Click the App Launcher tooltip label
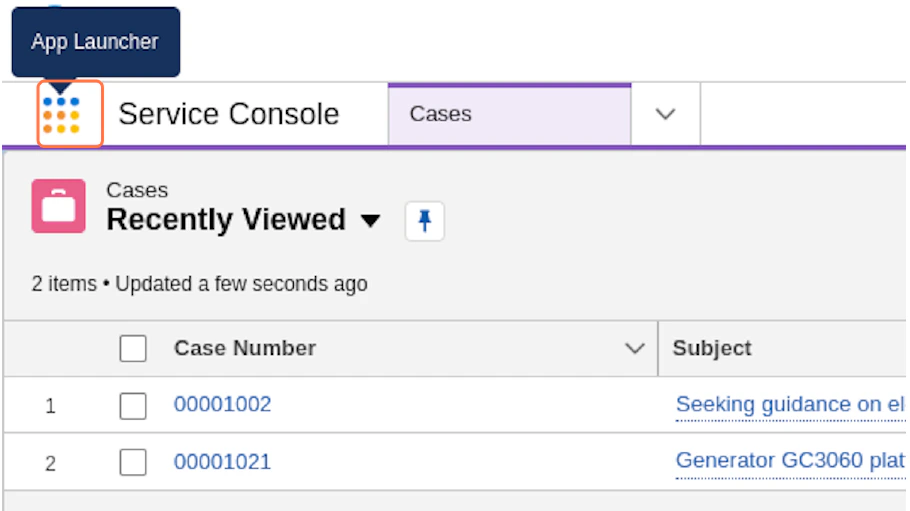 tap(95, 42)
